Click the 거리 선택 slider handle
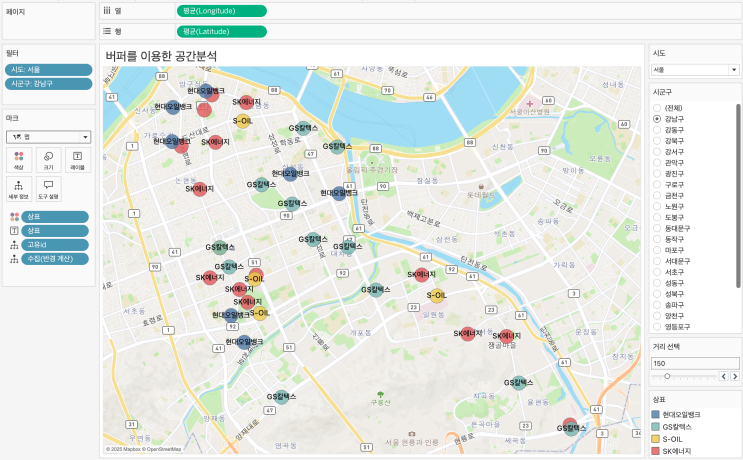This screenshot has width=743, height=460. pyautogui.click(x=667, y=376)
